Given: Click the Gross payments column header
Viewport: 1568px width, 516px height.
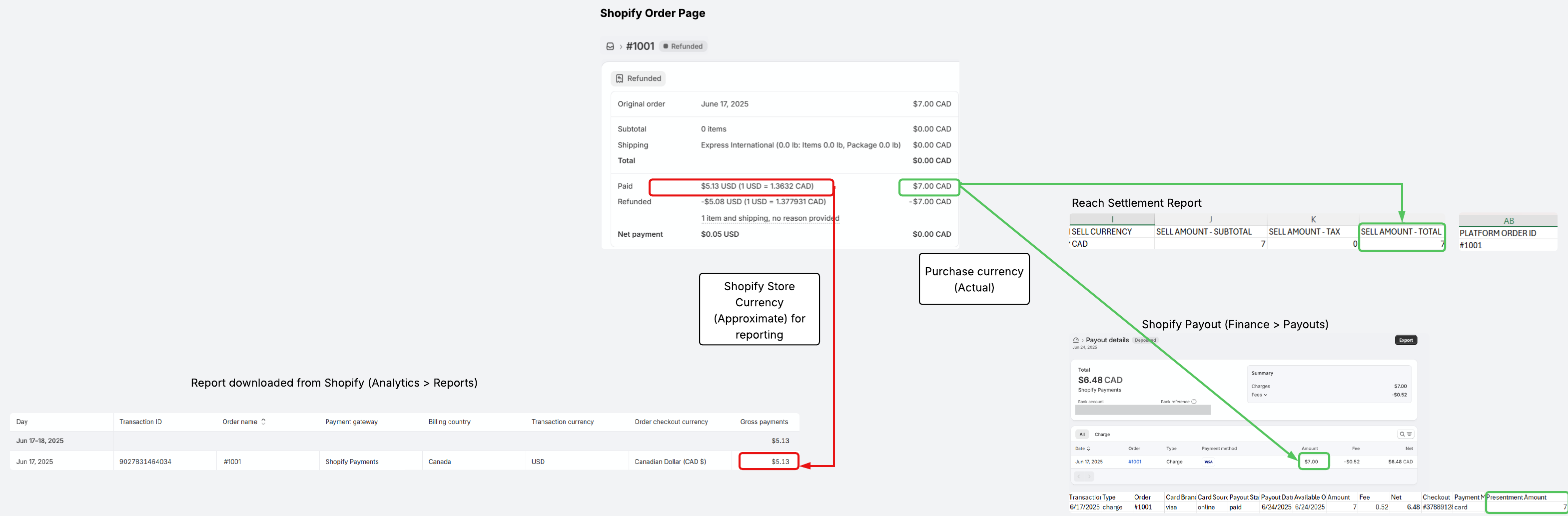Looking at the screenshot, I should pos(764,422).
